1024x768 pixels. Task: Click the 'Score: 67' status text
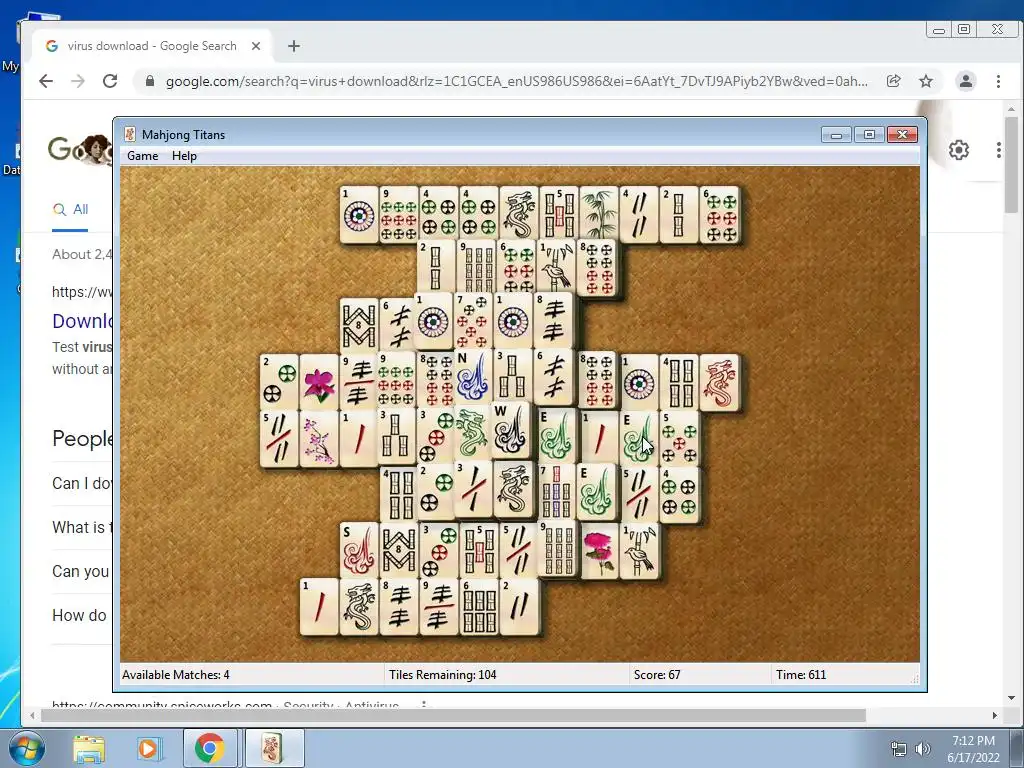tap(657, 675)
